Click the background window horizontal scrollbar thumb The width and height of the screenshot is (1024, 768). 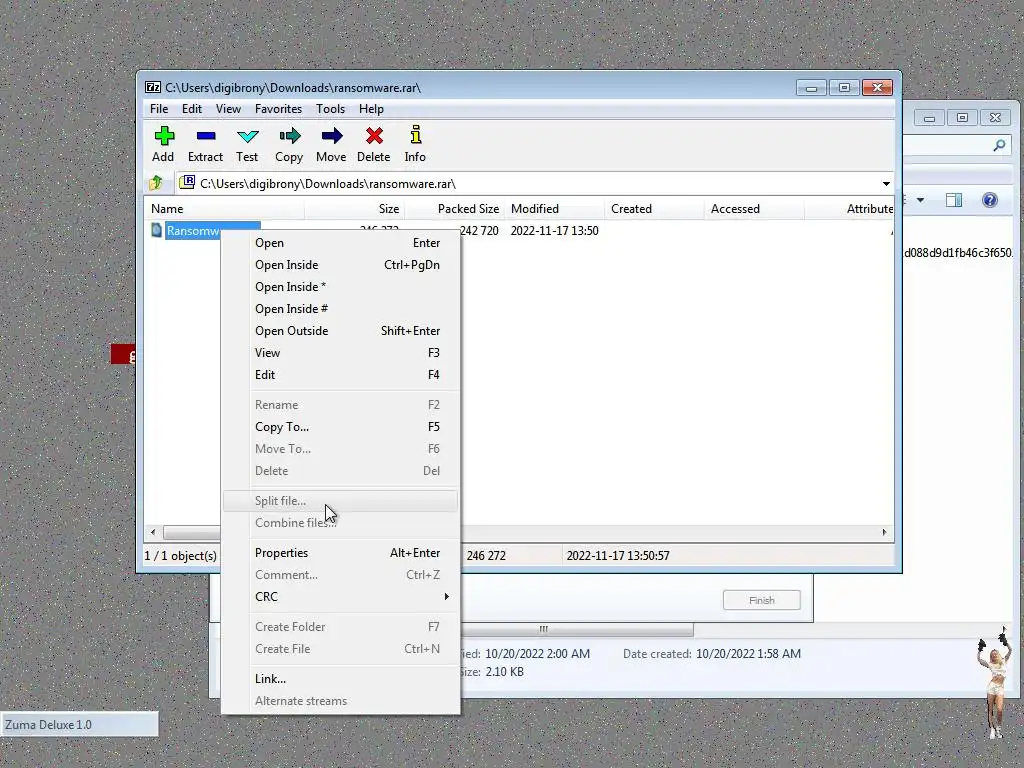click(x=577, y=629)
